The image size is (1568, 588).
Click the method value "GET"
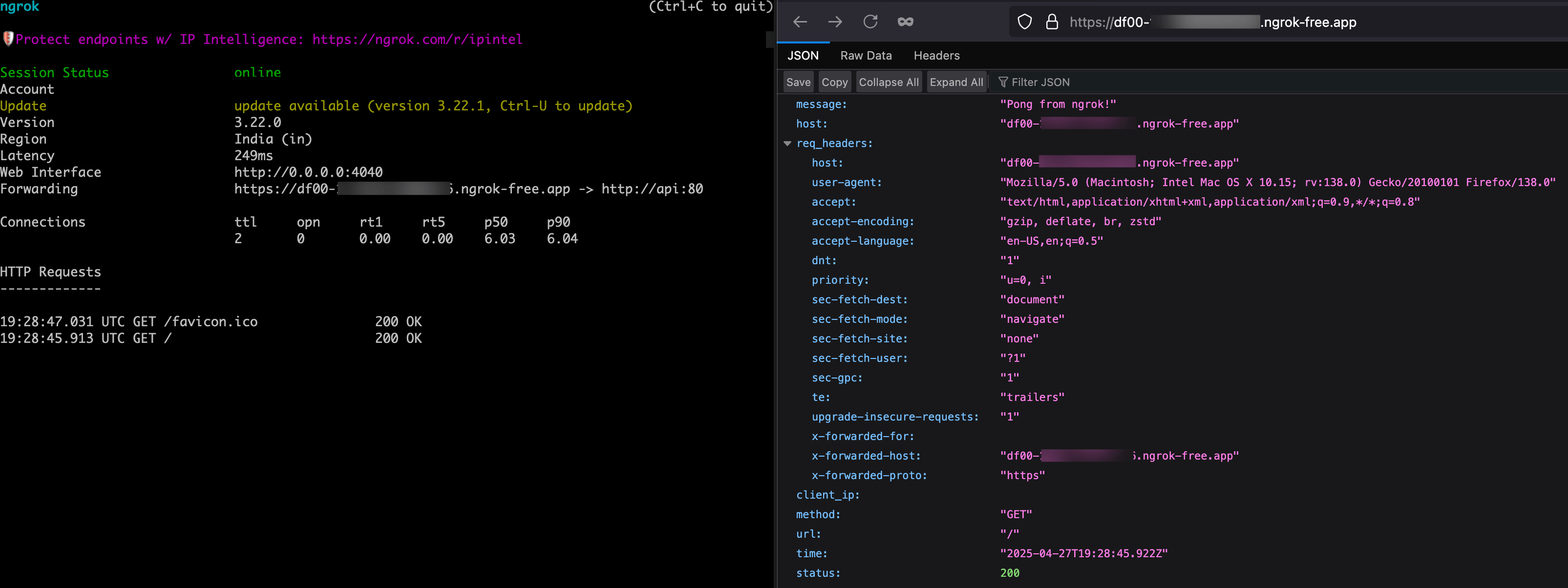click(x=1016, y=514)
